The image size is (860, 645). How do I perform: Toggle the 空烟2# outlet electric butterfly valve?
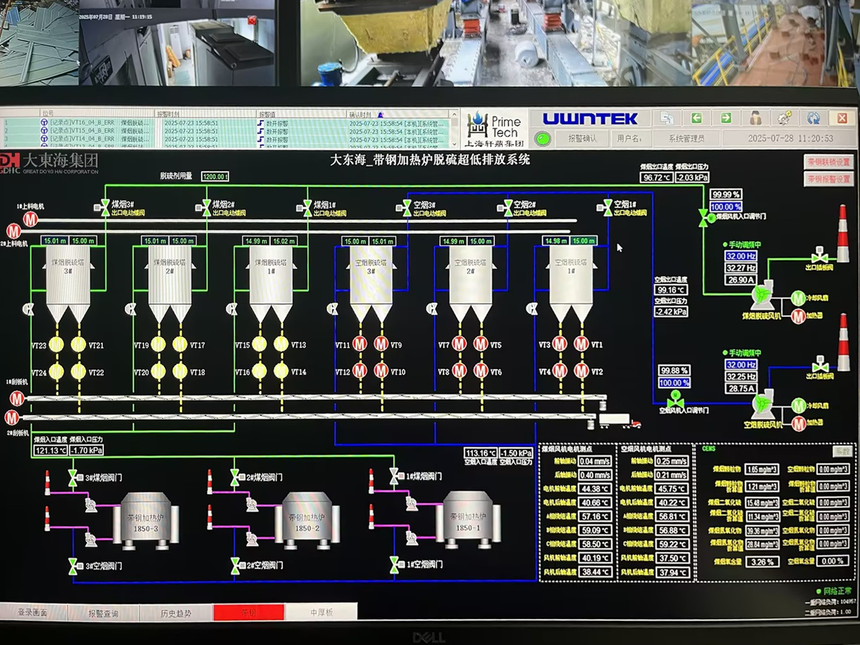click(507, 208)
